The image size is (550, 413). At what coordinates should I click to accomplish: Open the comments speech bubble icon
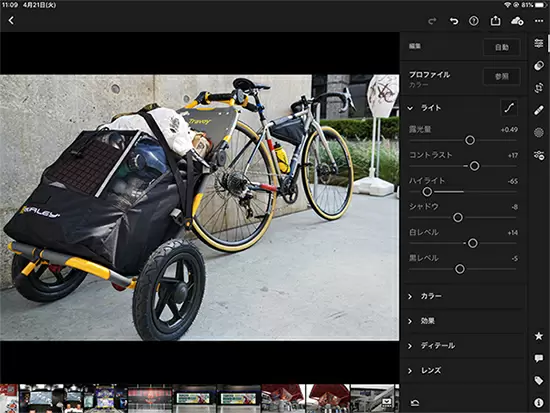point(539,358)
